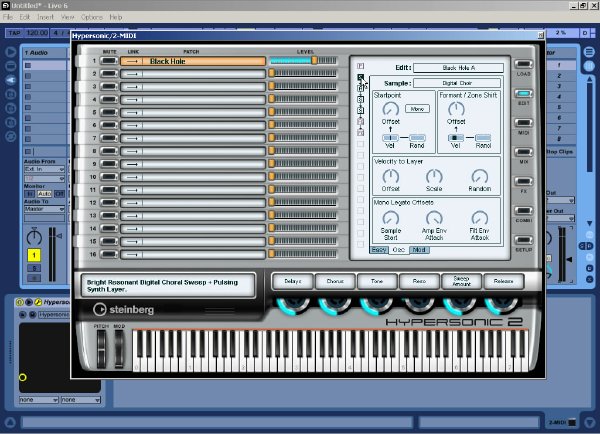This screenshot has height=434, width=600.
Task: Click the Tone label button
Action: point(377,281)
